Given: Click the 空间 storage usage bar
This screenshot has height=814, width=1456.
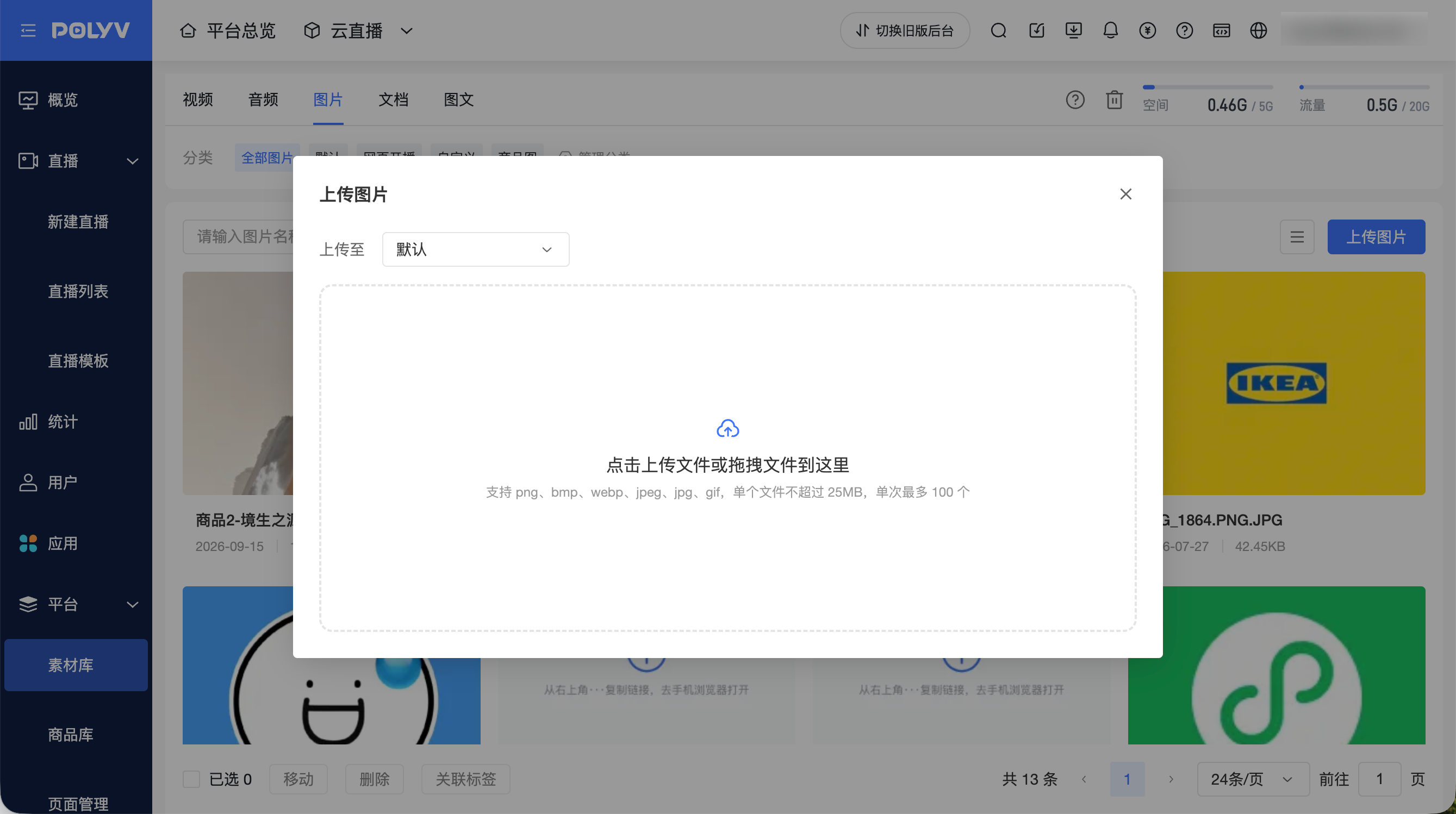Looking at the screenshot, I should (1208, 87).
